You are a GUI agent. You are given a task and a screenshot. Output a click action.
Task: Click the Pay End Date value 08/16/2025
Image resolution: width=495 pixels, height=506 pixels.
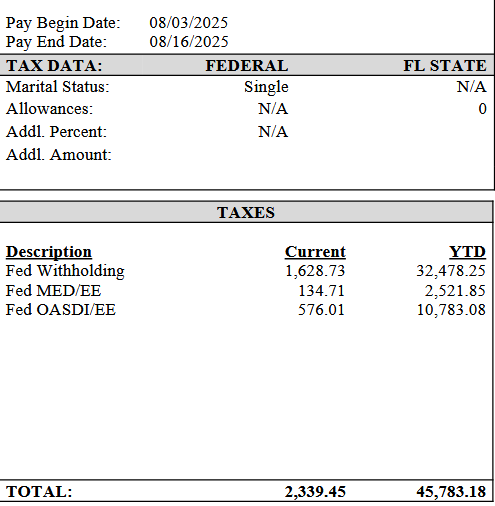point(189,42)
